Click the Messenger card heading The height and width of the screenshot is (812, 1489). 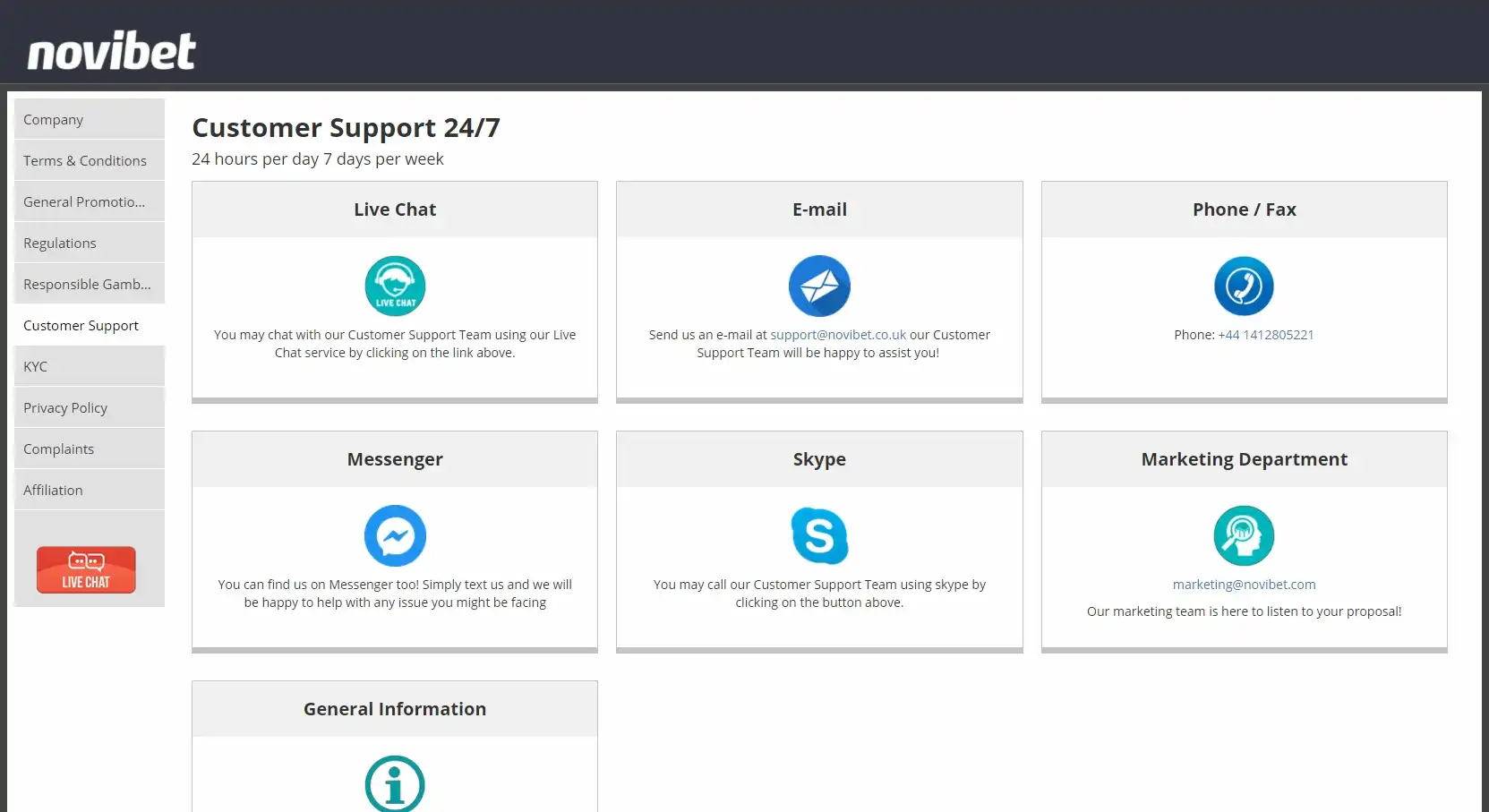click(395, 459)
